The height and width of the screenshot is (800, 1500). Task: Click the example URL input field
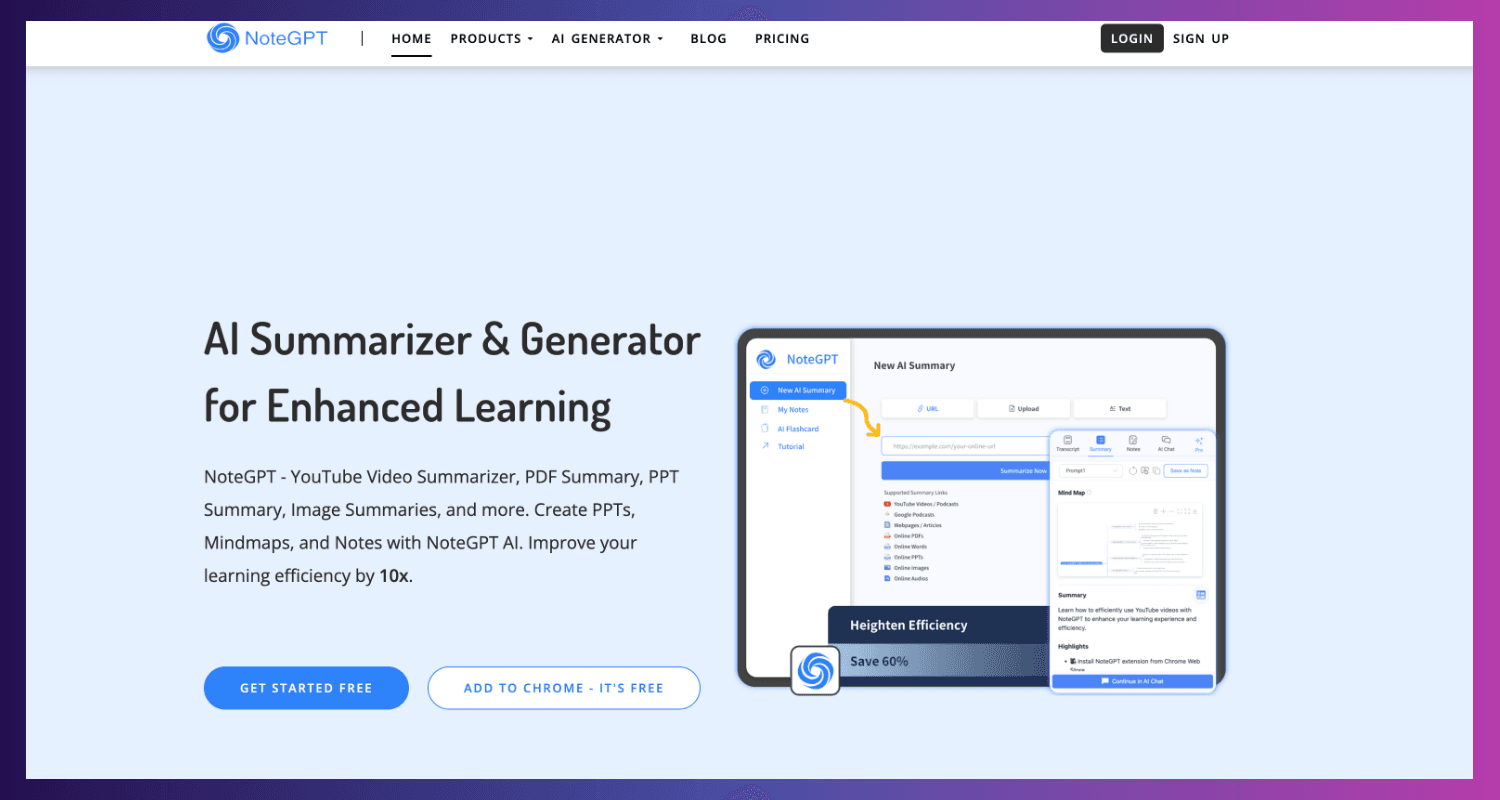[x=966, y=446]
